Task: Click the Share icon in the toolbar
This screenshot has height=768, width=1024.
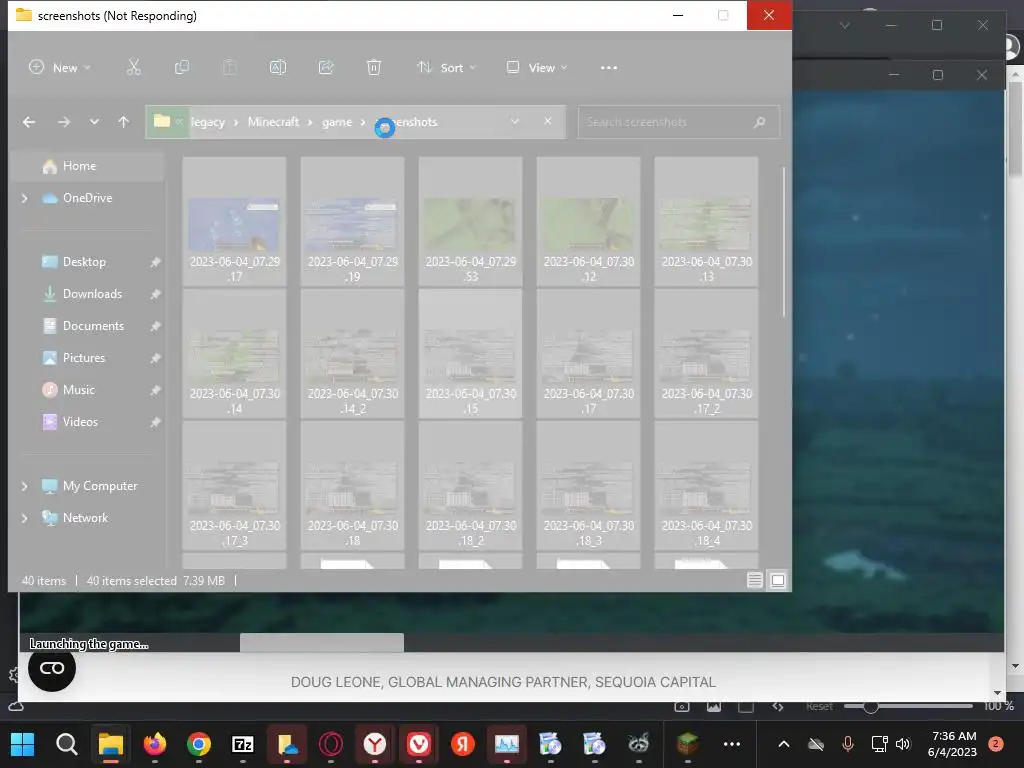Action: [326, 67]
